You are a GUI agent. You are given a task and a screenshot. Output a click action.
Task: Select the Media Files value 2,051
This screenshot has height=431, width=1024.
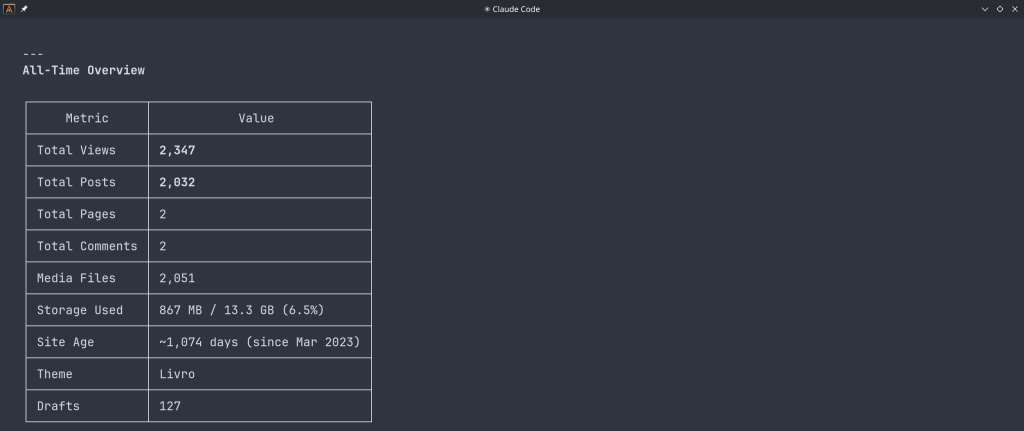177,278
